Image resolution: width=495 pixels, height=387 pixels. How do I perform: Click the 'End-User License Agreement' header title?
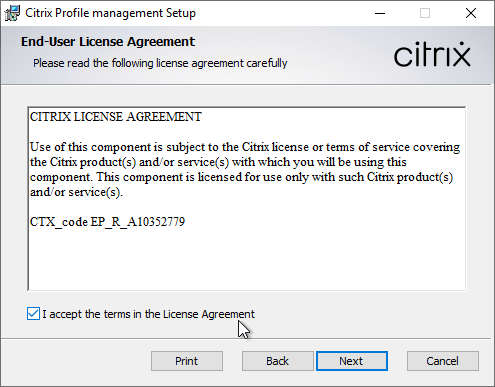(x=108, y=42)
